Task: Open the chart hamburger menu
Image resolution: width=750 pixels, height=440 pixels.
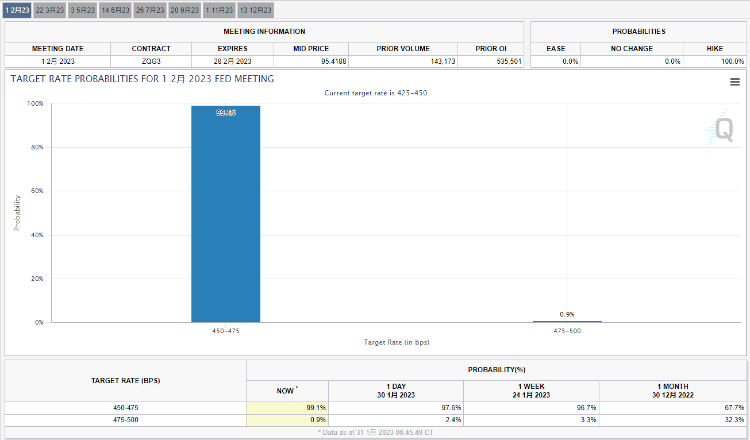Action: click(x=735, y=82)
